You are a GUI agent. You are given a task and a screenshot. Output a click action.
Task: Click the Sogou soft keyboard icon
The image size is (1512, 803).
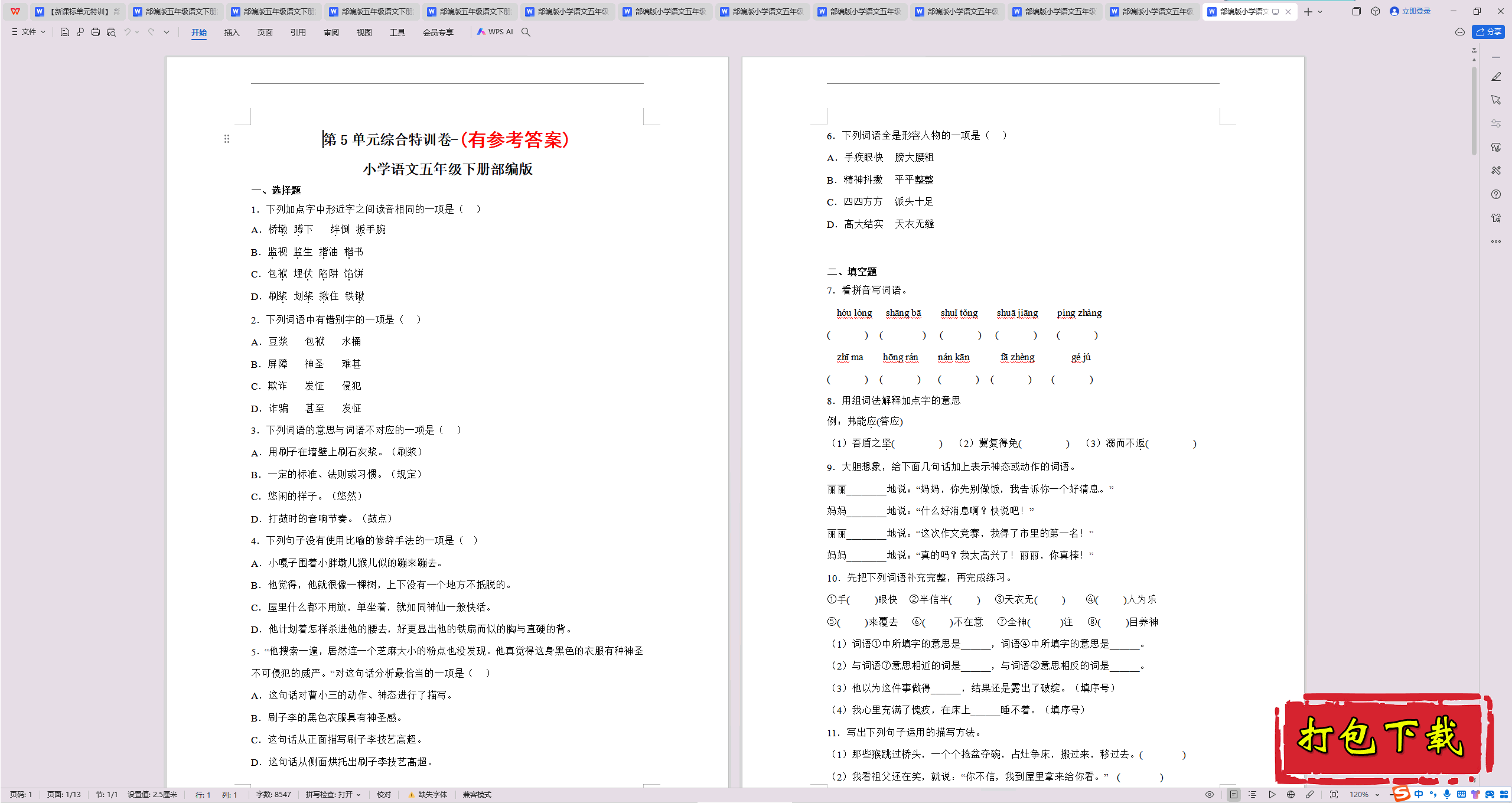(x=1461, y=795)
